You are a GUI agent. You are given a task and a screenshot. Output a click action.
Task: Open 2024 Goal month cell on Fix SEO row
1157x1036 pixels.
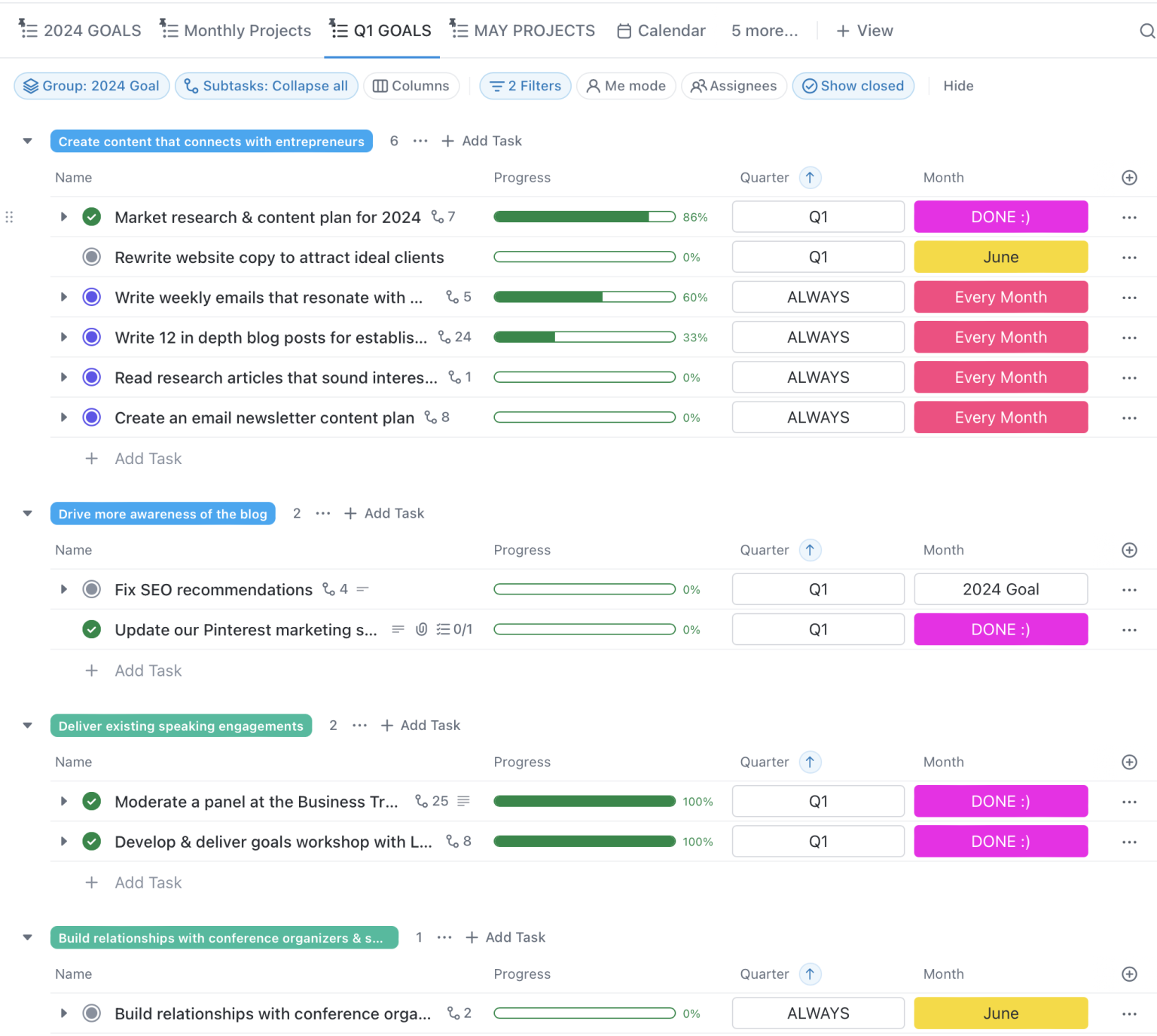(1001, 589)
